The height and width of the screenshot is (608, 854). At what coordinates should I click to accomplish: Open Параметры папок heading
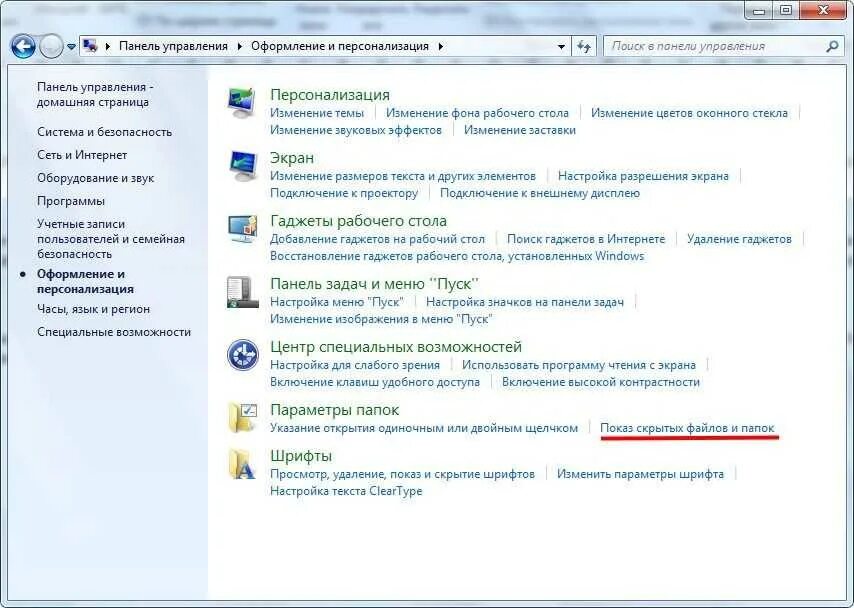pos(334,410)
